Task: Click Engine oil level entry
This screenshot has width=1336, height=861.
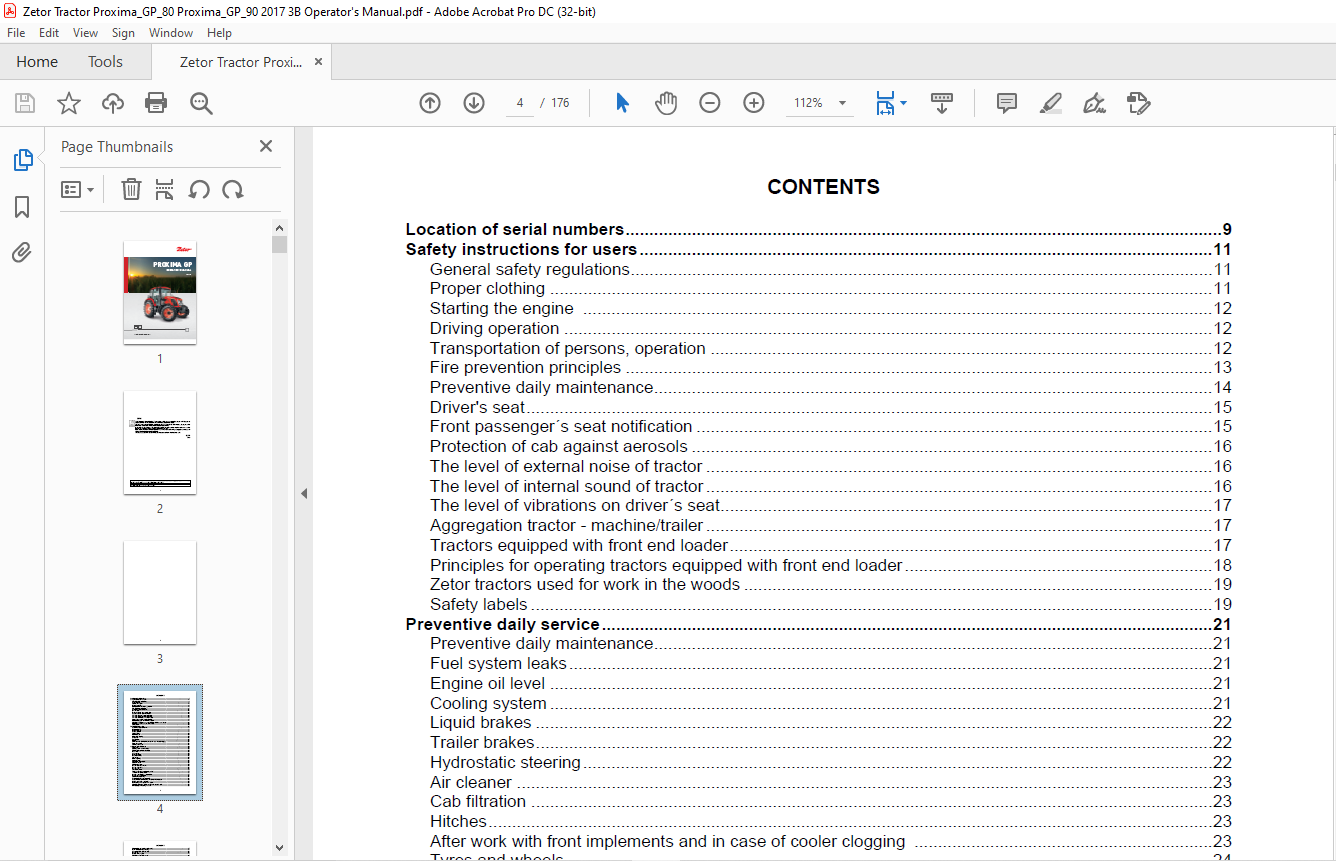Action: (x=830, y=684)
